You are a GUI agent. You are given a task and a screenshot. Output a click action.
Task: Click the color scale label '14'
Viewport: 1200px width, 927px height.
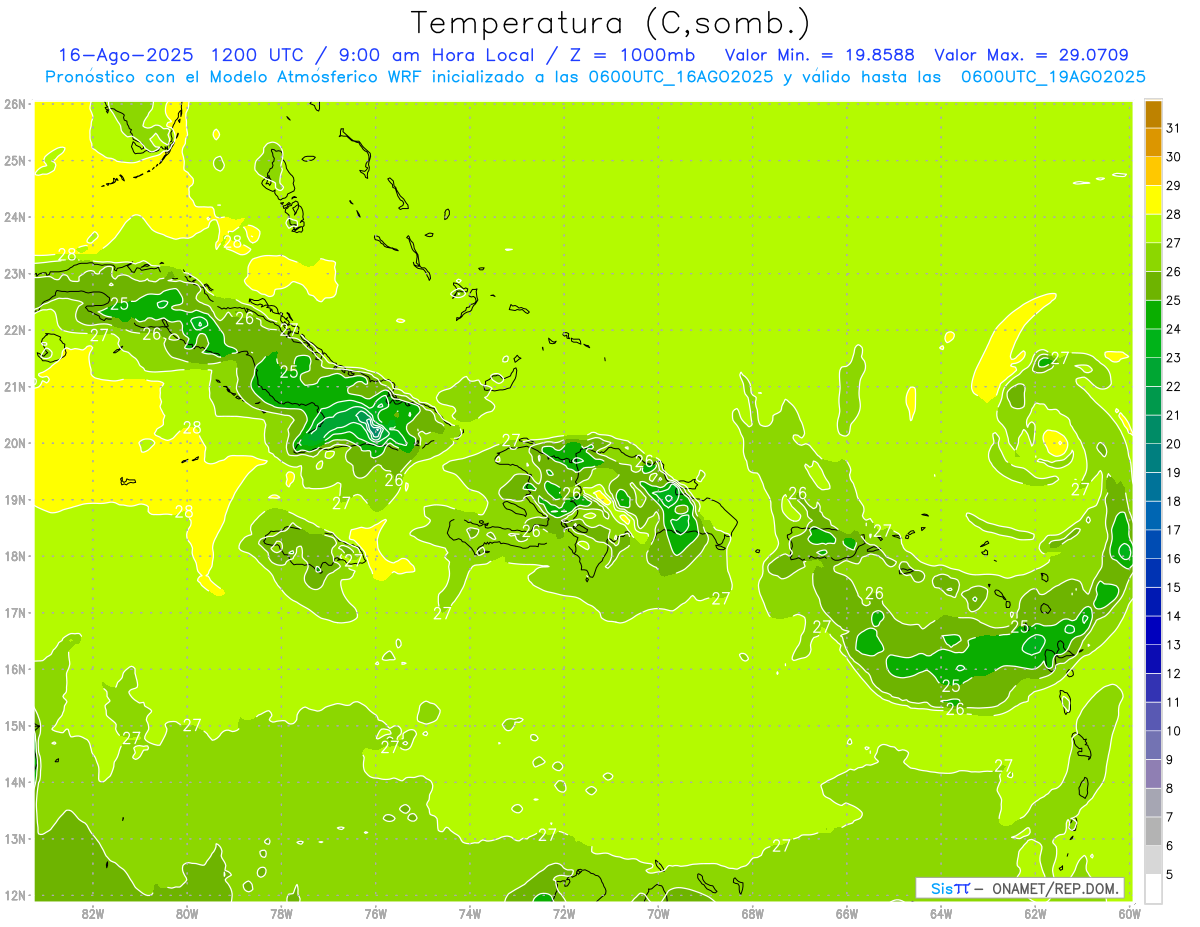tap(1174, 616)
